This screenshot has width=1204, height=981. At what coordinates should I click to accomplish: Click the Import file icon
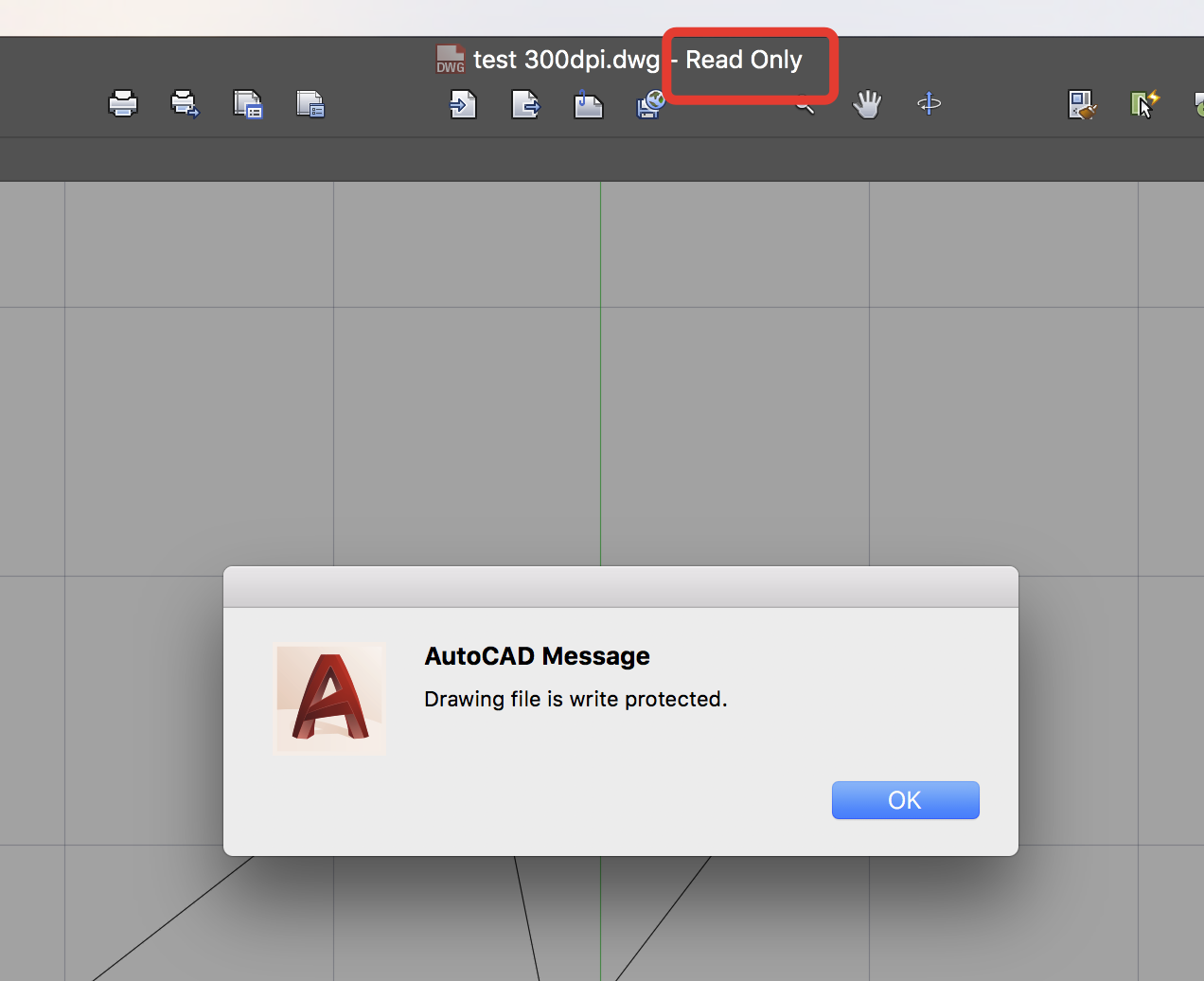(463, 103)
